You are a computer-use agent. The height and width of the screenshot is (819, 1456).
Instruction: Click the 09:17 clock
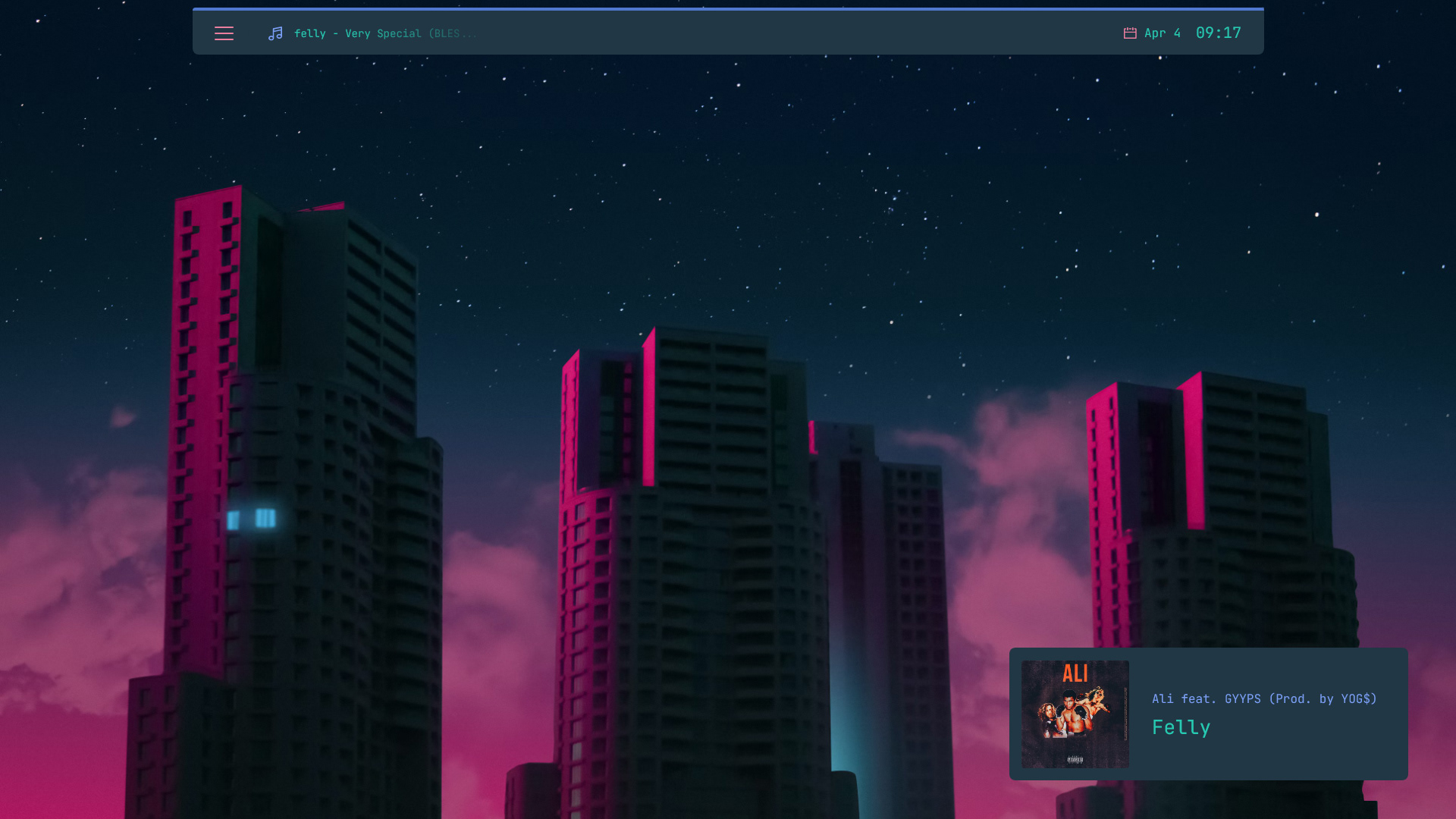coord(1218,33)
